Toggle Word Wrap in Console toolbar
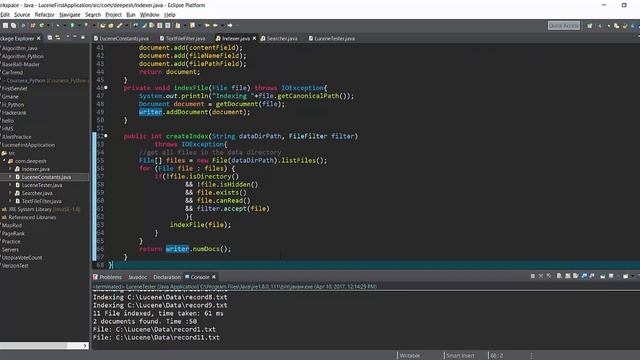 tap(576, 276)
